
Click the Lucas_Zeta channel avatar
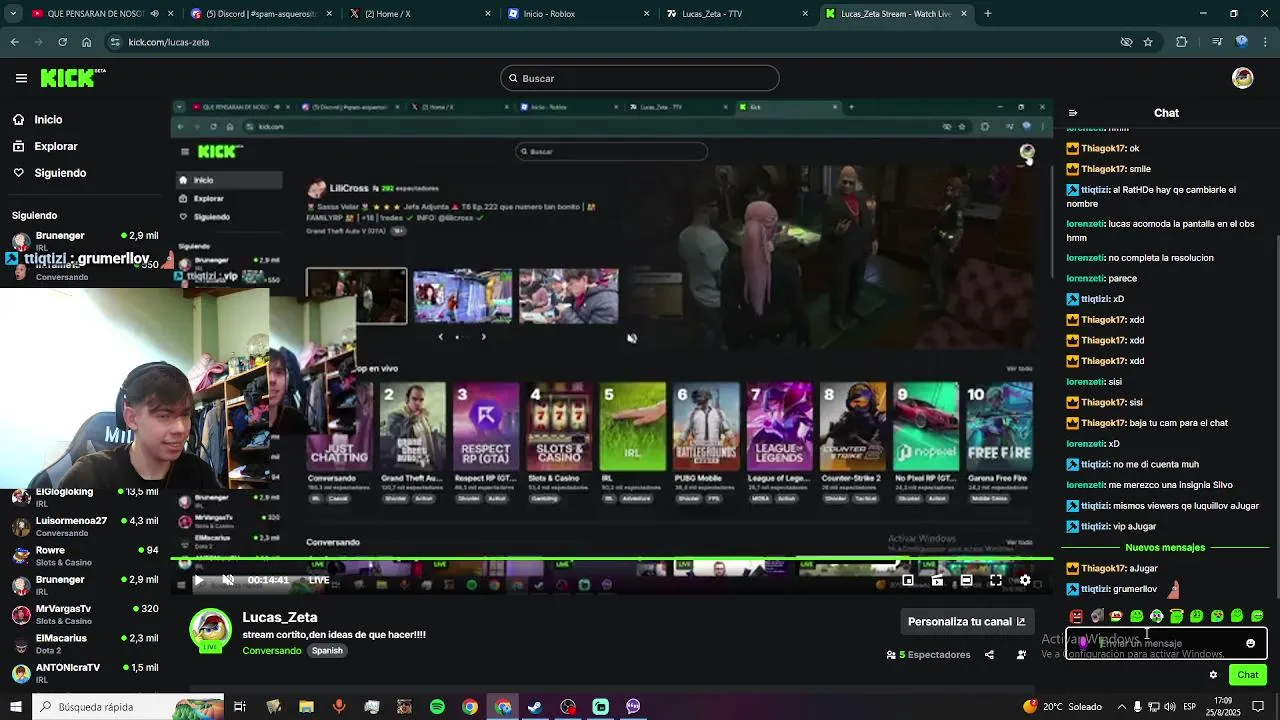click(x=210, y=629)
